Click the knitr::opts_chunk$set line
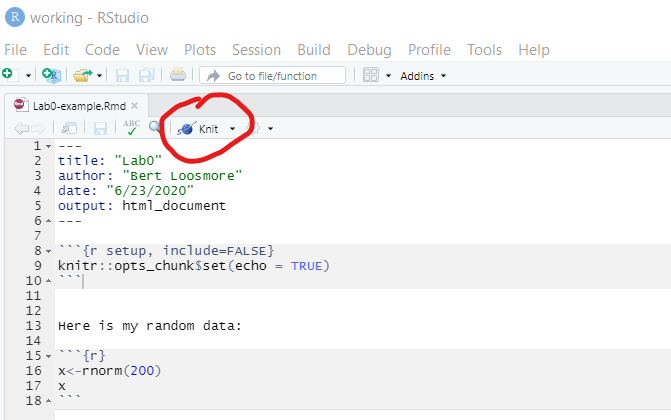 (x=194, y=266)
